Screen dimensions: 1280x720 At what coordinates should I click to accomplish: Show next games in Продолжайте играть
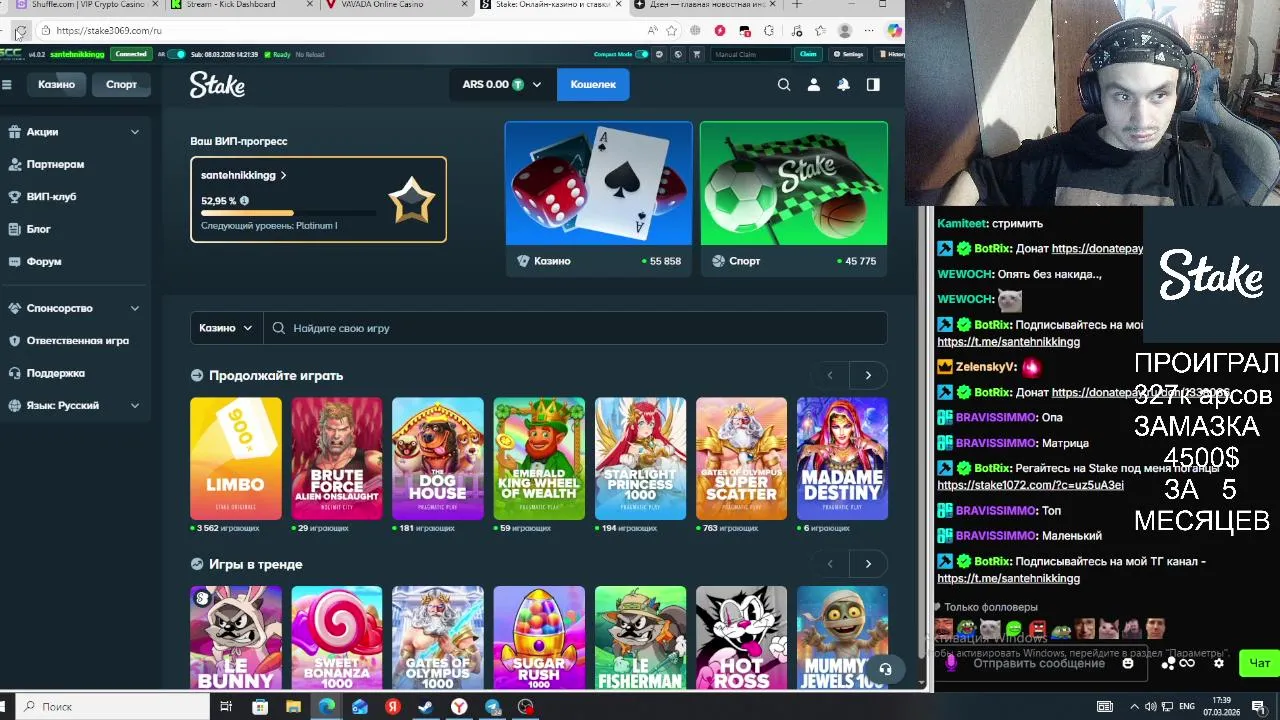click(x=868, y=375)
